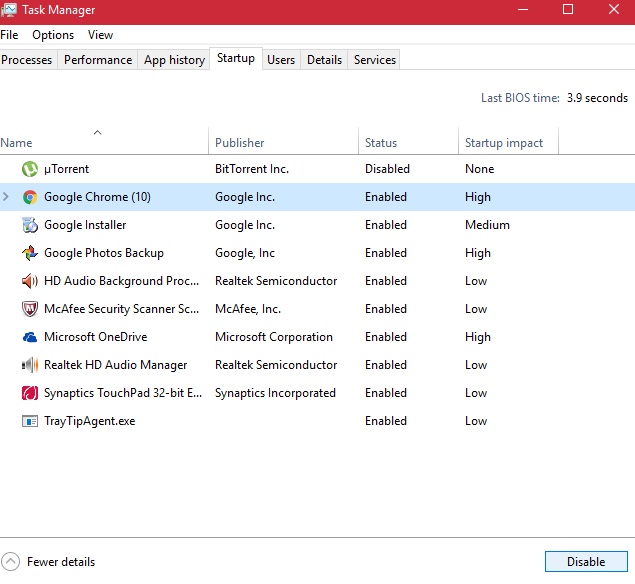Sort by the Name column header
The image size is (635, 584).
click(x=104, y=143)
